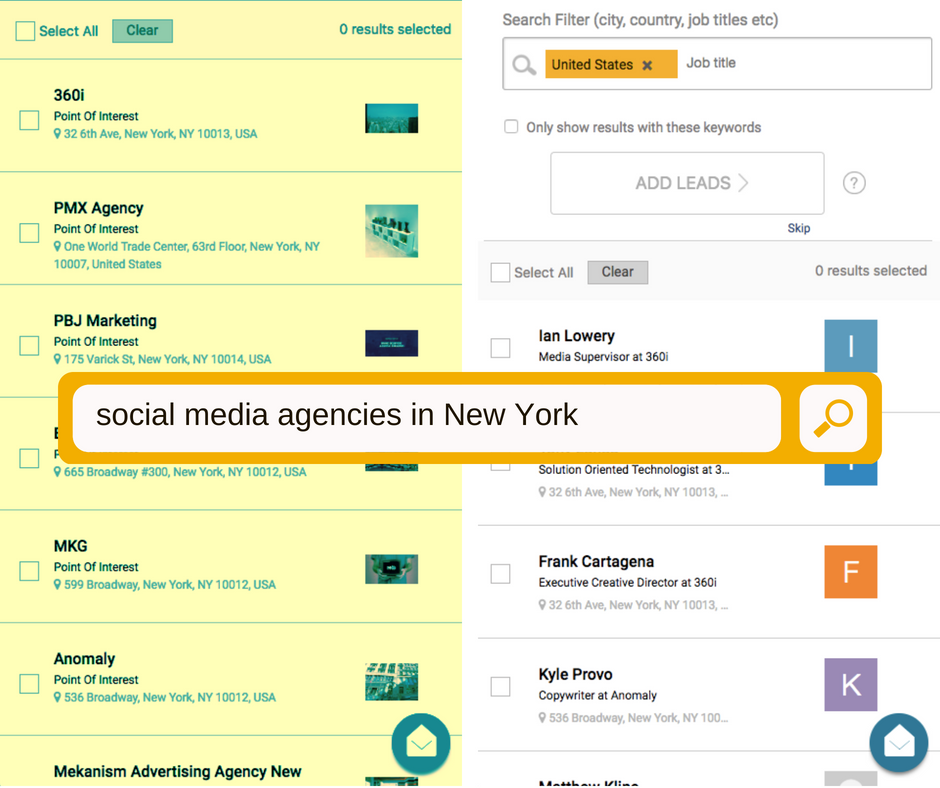This screenshot has height=788, width=940.
Task: Click the PBJ Marketing company name
Action: click(105, 321)
